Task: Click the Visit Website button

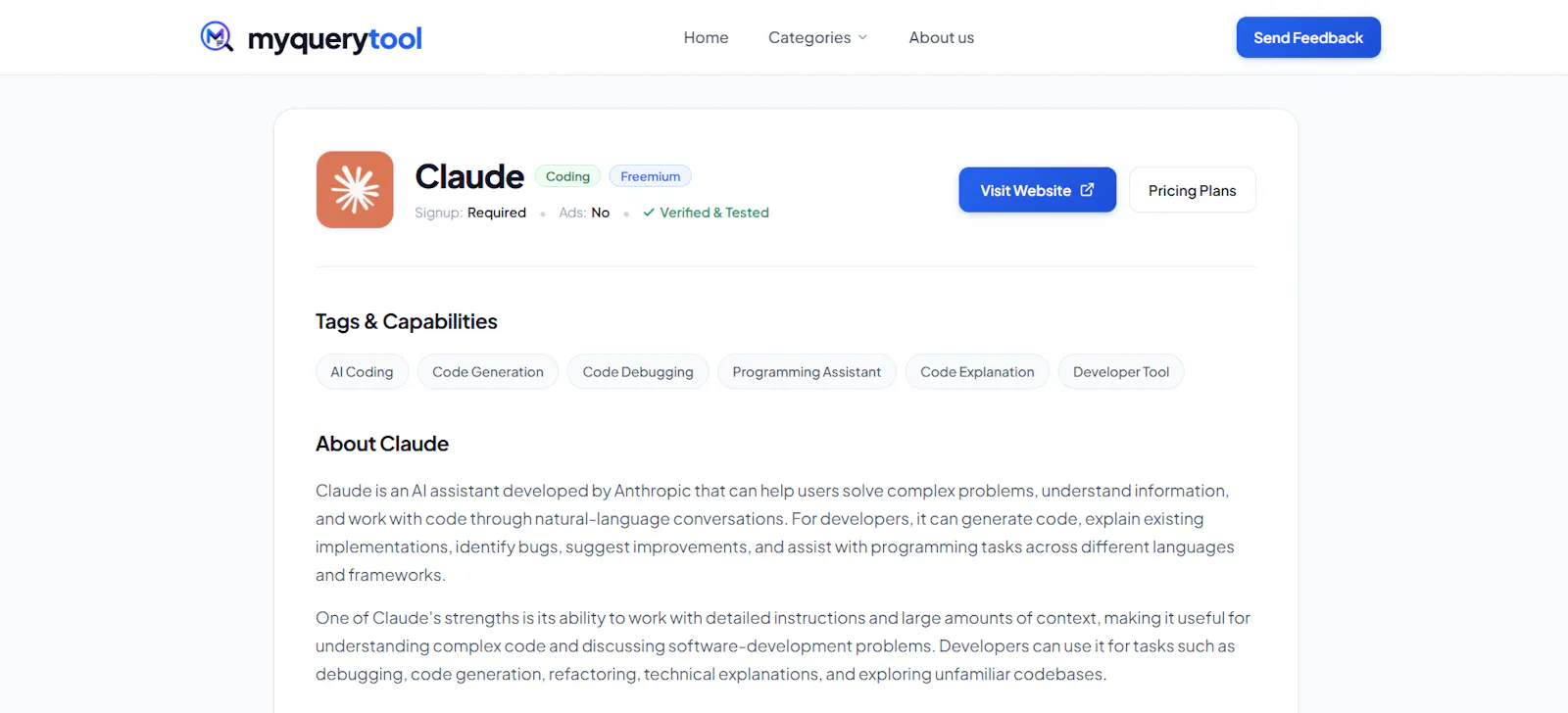Action: [1037, 190]
